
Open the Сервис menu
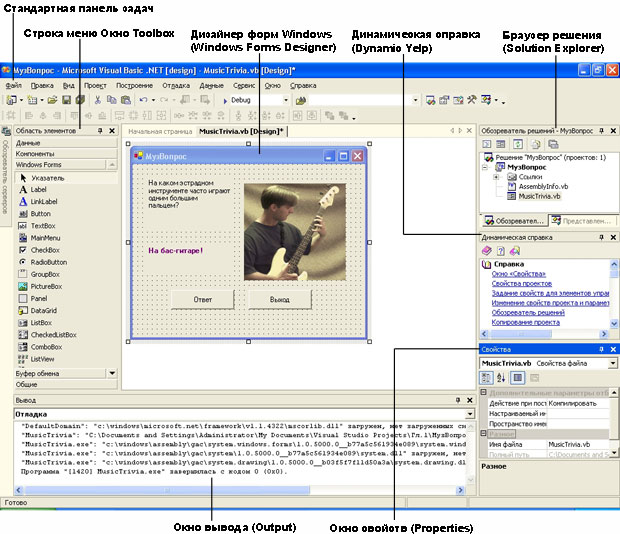[x=244, y=85]
